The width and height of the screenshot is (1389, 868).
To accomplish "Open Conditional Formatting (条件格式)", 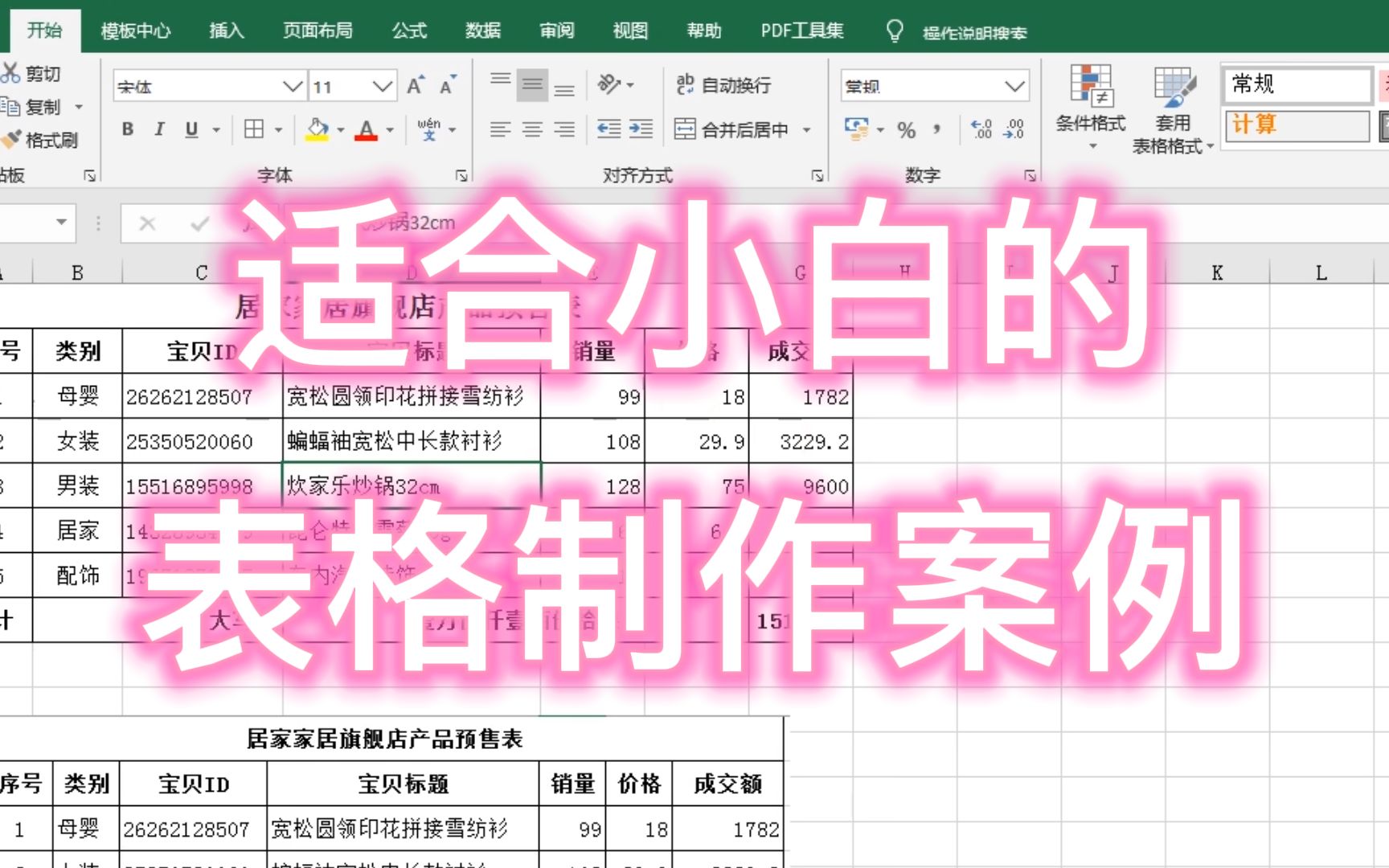I will (x=1091, y=108).
